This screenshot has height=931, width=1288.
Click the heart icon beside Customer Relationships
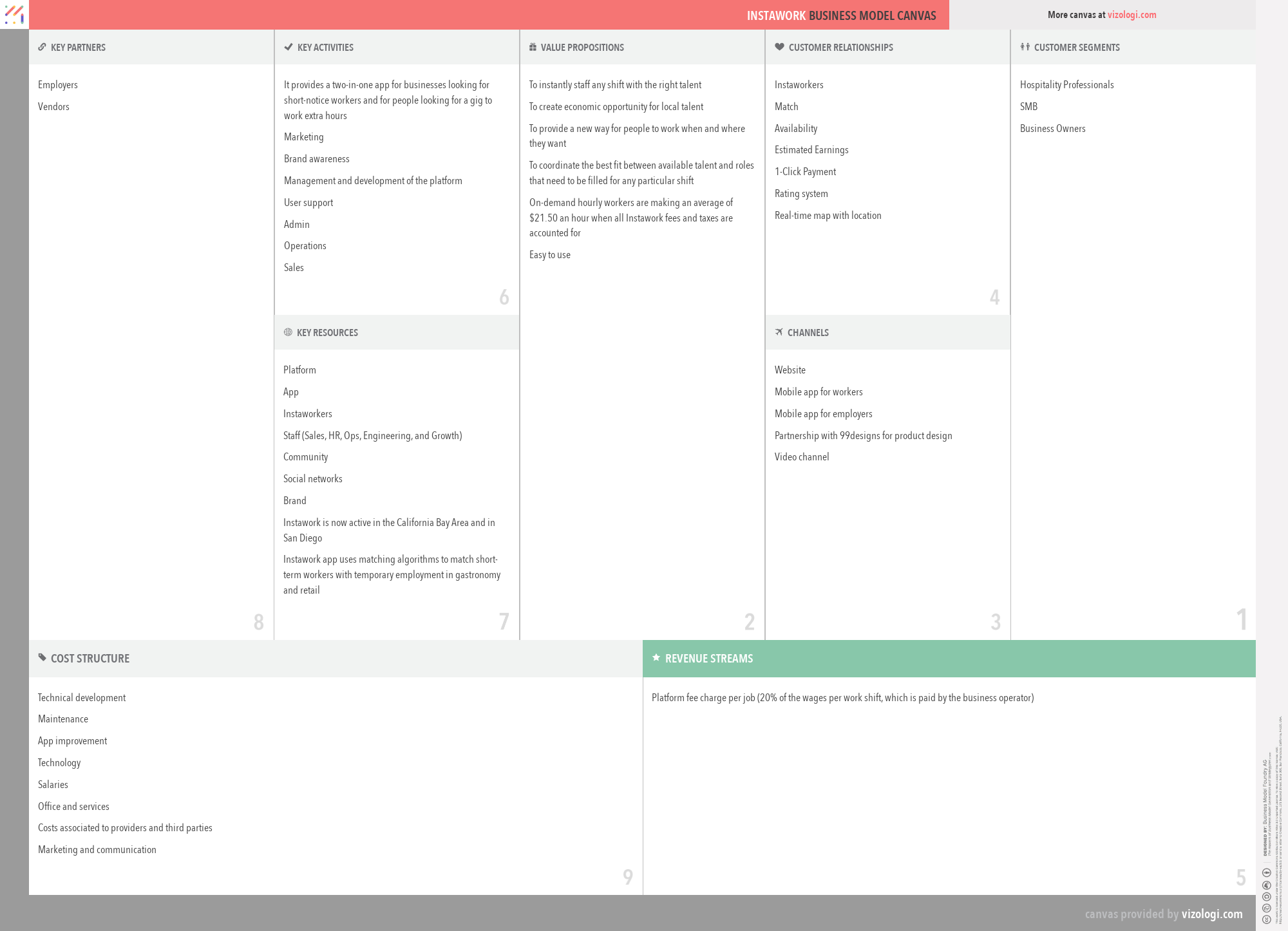coord(779,47)
